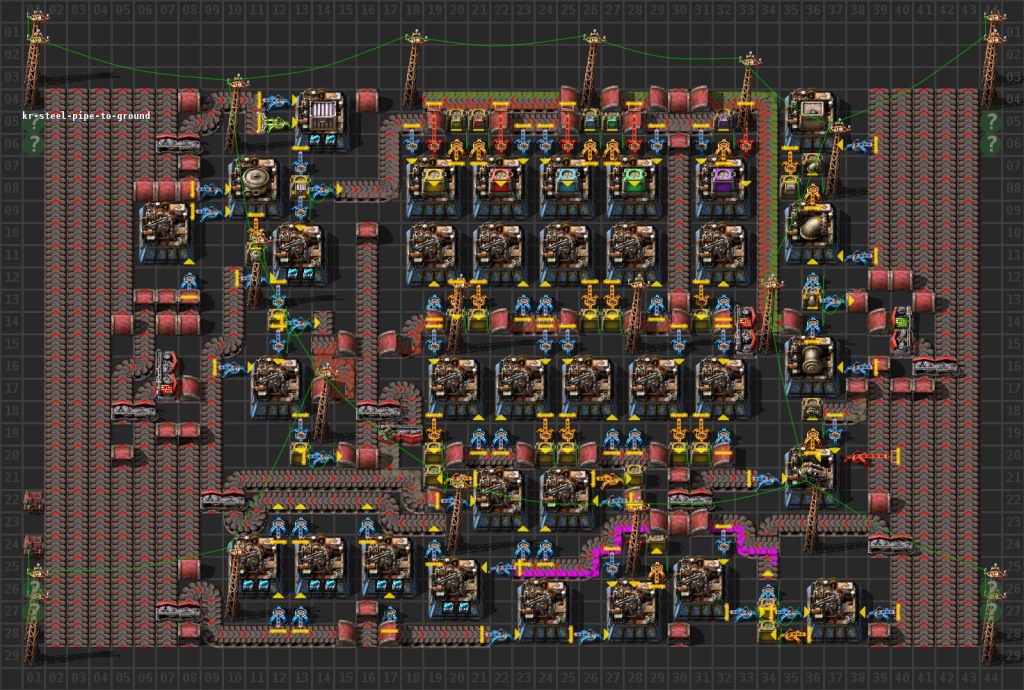Click the question mark beside left row label 06
This screenshot has width=1024, height=690.
(33, 143)
